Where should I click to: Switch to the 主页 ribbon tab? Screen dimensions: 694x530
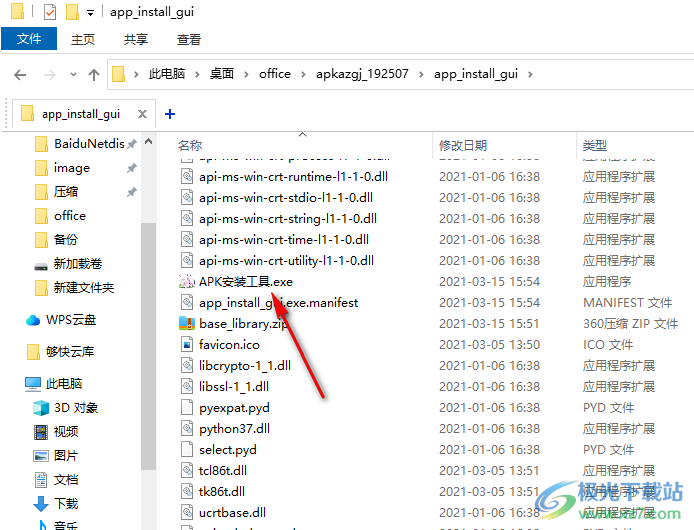83,40
